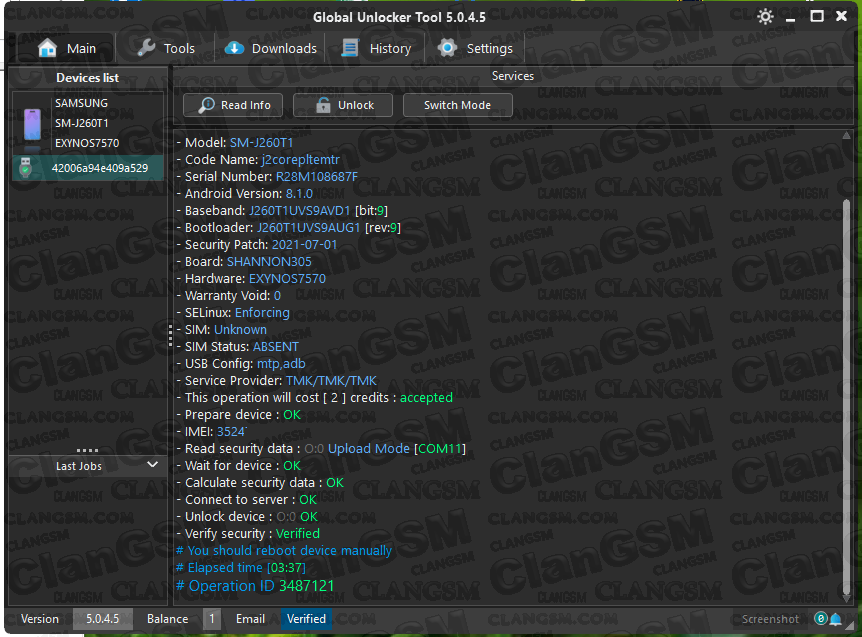Click the Services panel header
The width and height of the screenshot is (862, 637).
point(512,76)
